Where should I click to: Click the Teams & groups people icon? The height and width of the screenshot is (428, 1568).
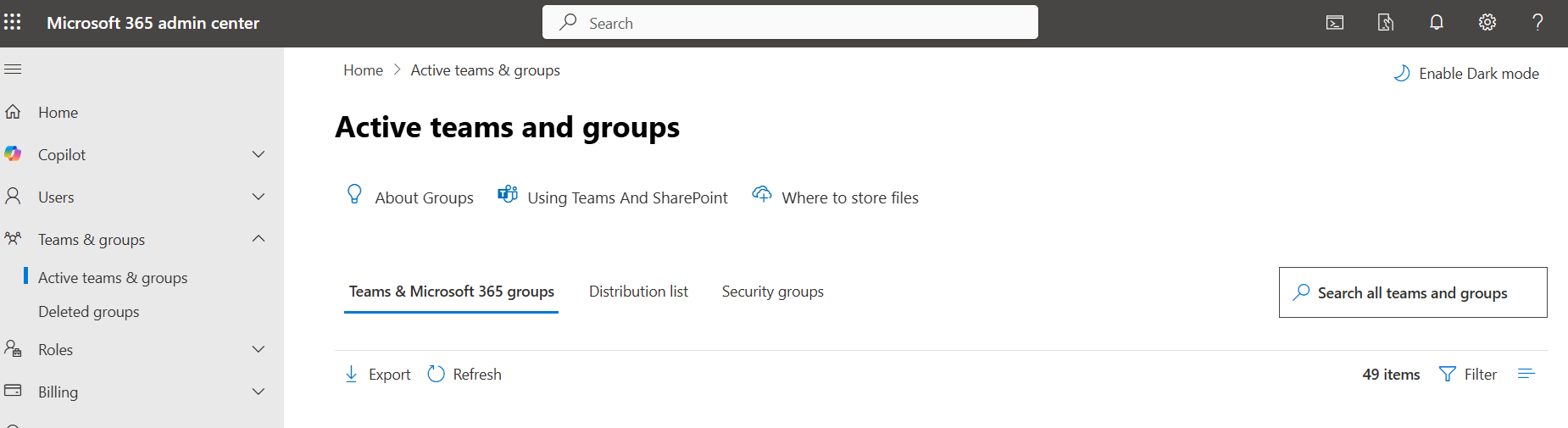pos(13,239)
